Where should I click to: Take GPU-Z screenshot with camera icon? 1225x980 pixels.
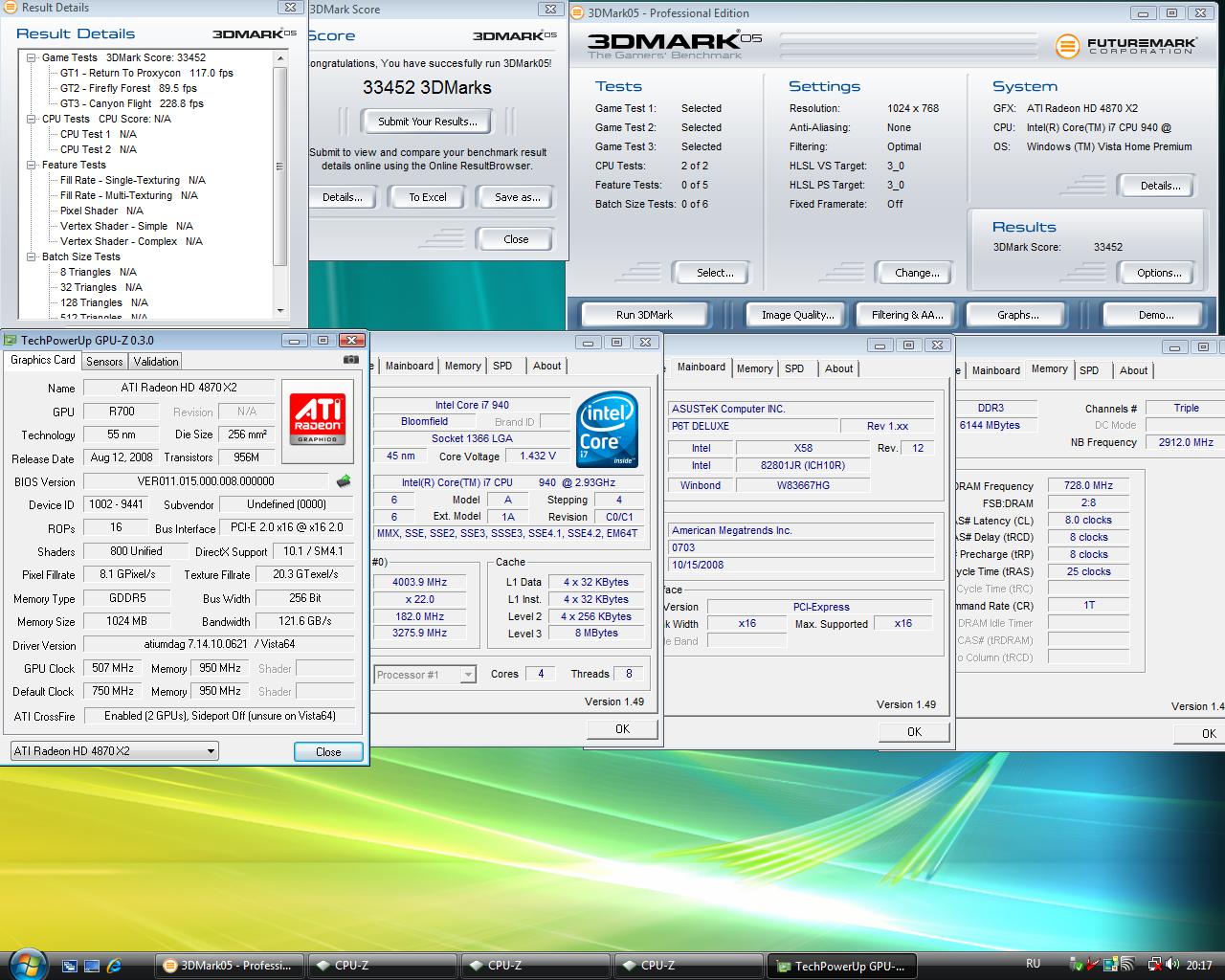pos(350,360)
